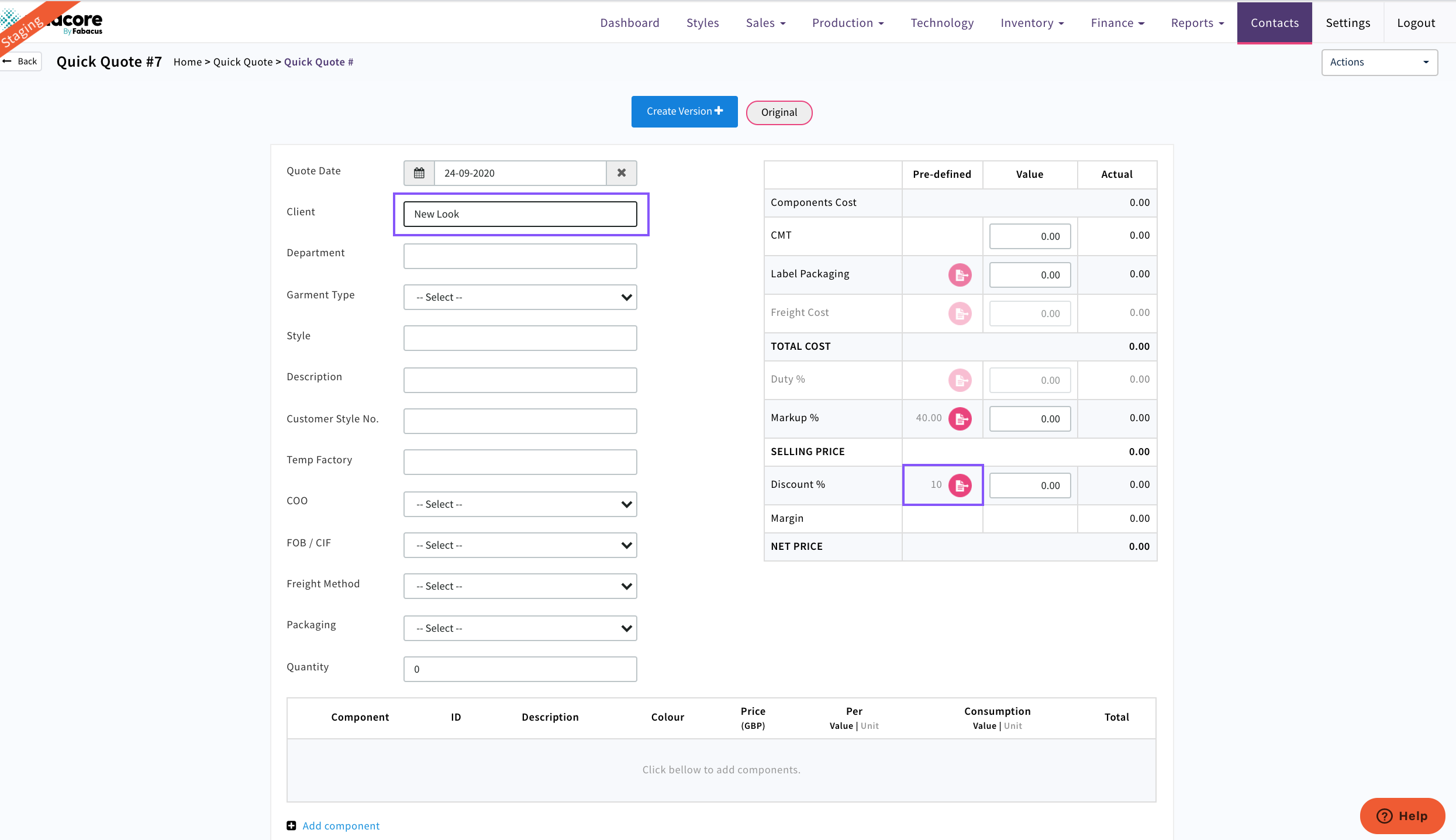Click the plus icon beside Add component
1456x840 pixels.
coord(291,825)
